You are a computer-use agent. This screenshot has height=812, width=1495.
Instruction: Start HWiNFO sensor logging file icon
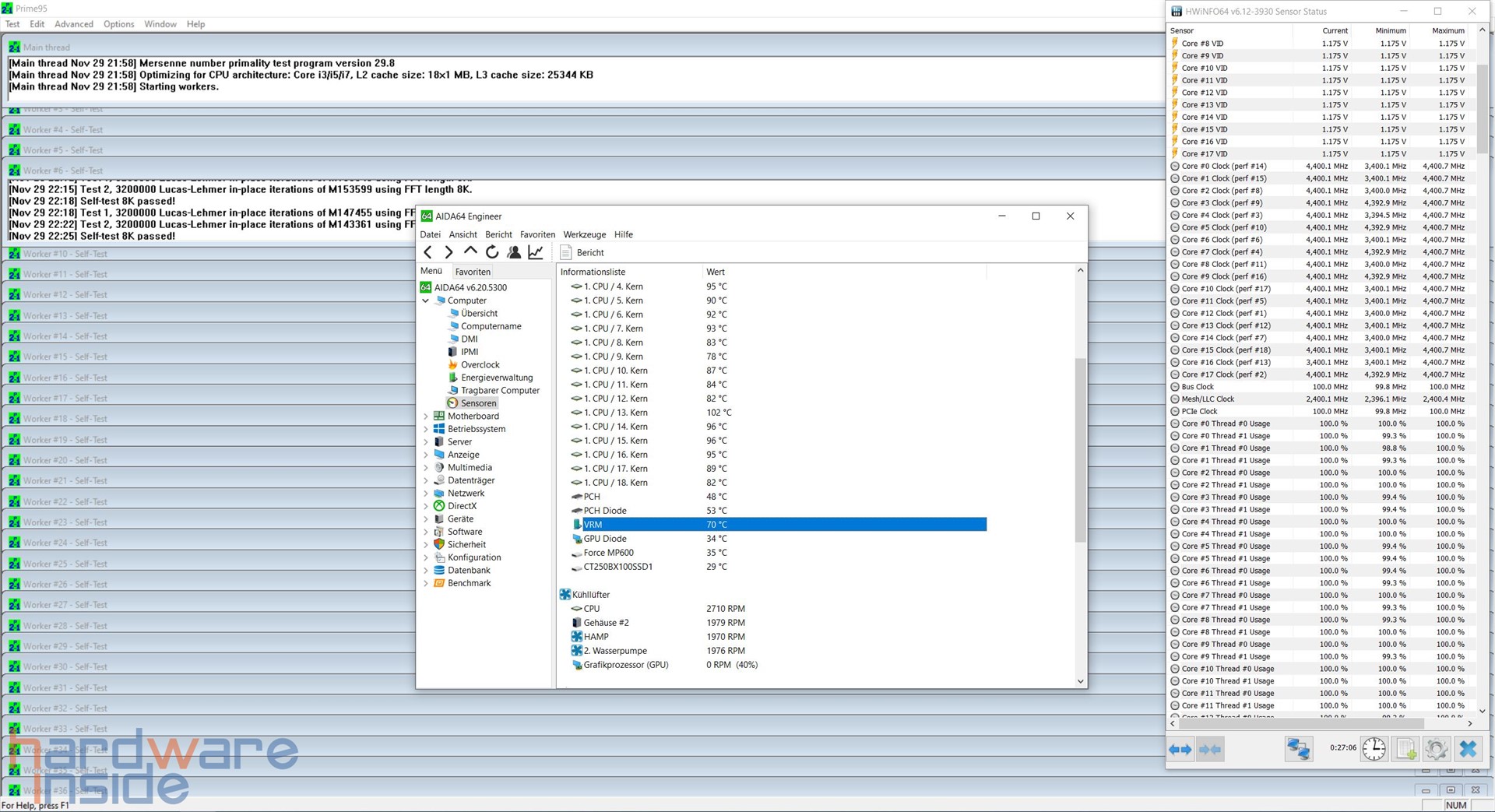coord(1406,749)
